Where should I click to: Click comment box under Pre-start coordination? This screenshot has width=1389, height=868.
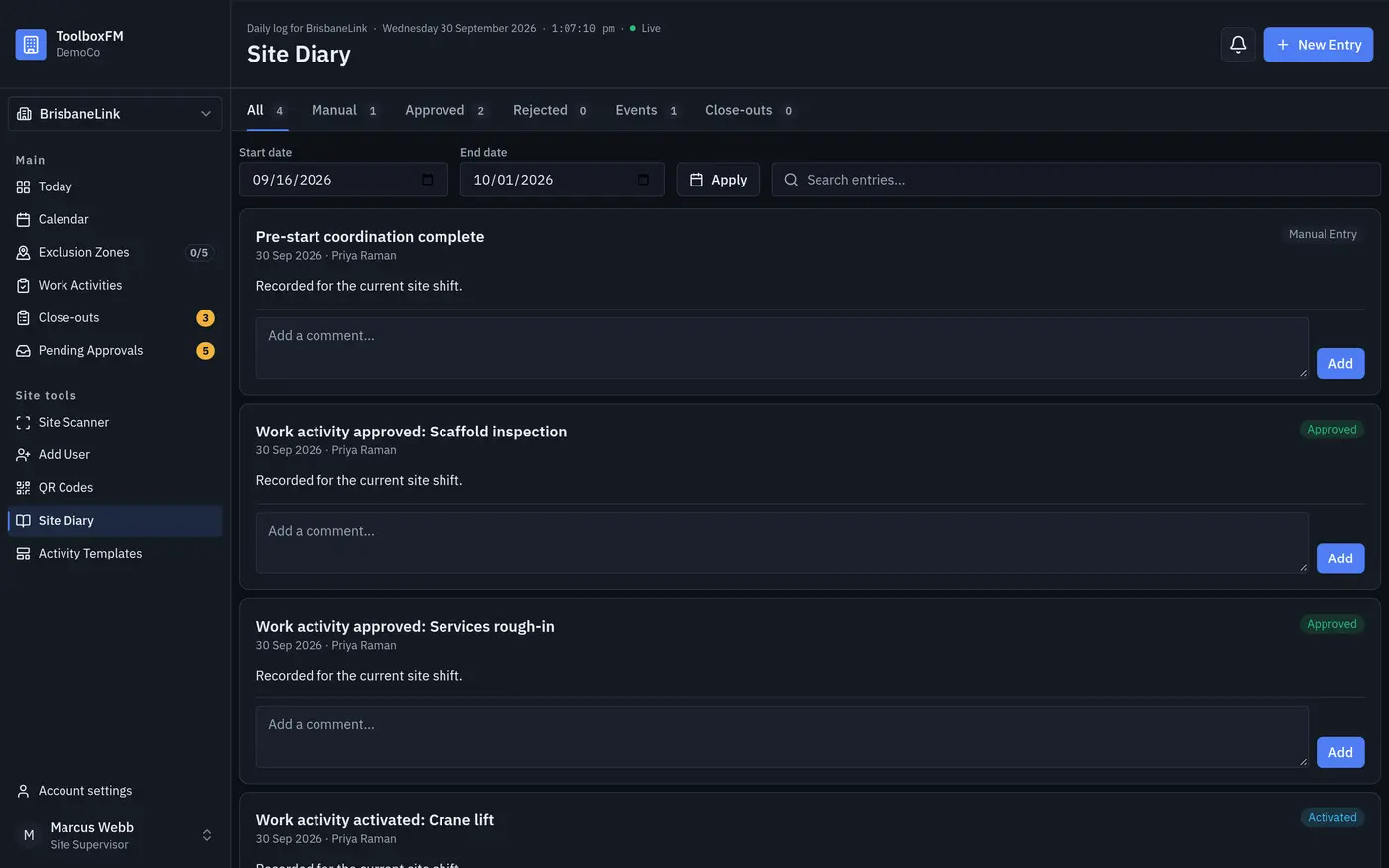(782, 348)
